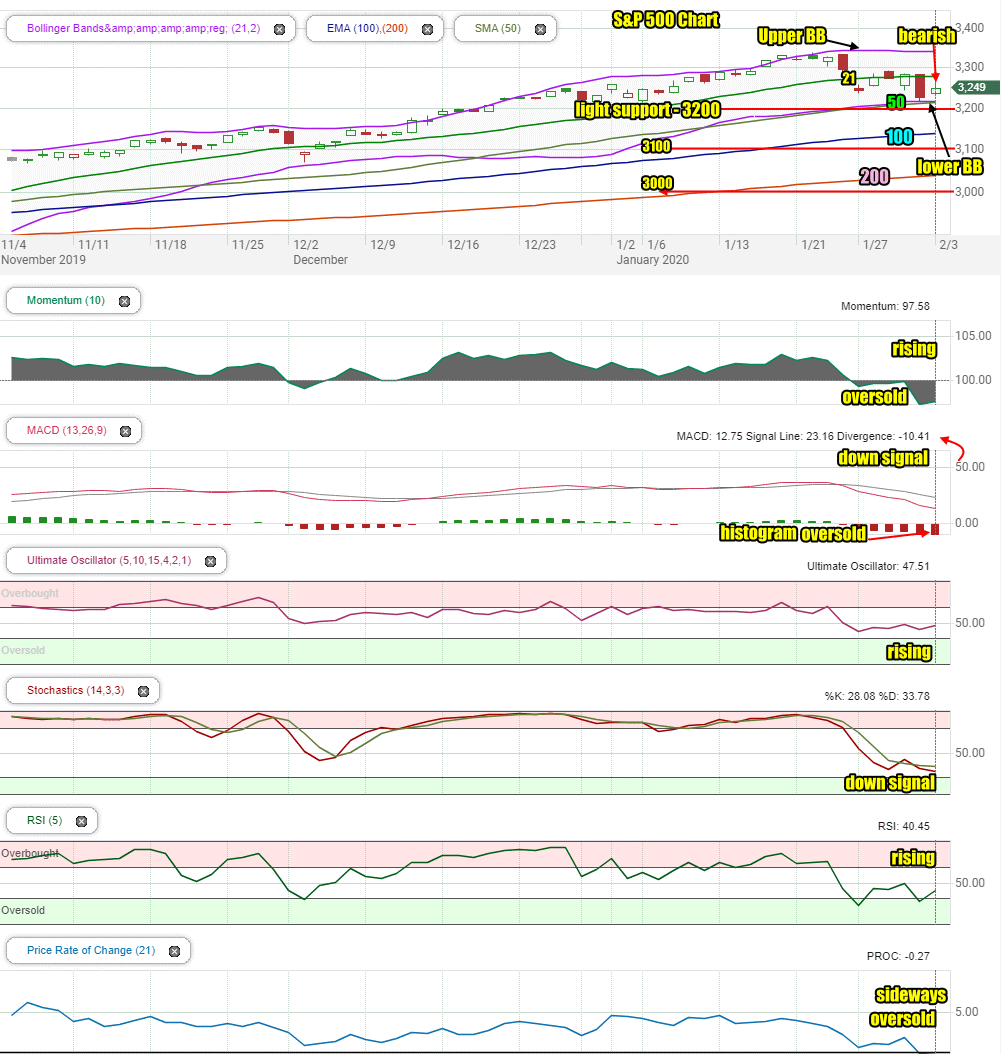Remove the RSI (5) indicator X icon
The width and height of the screenshot is (1001, 1054).
[81, 821]
